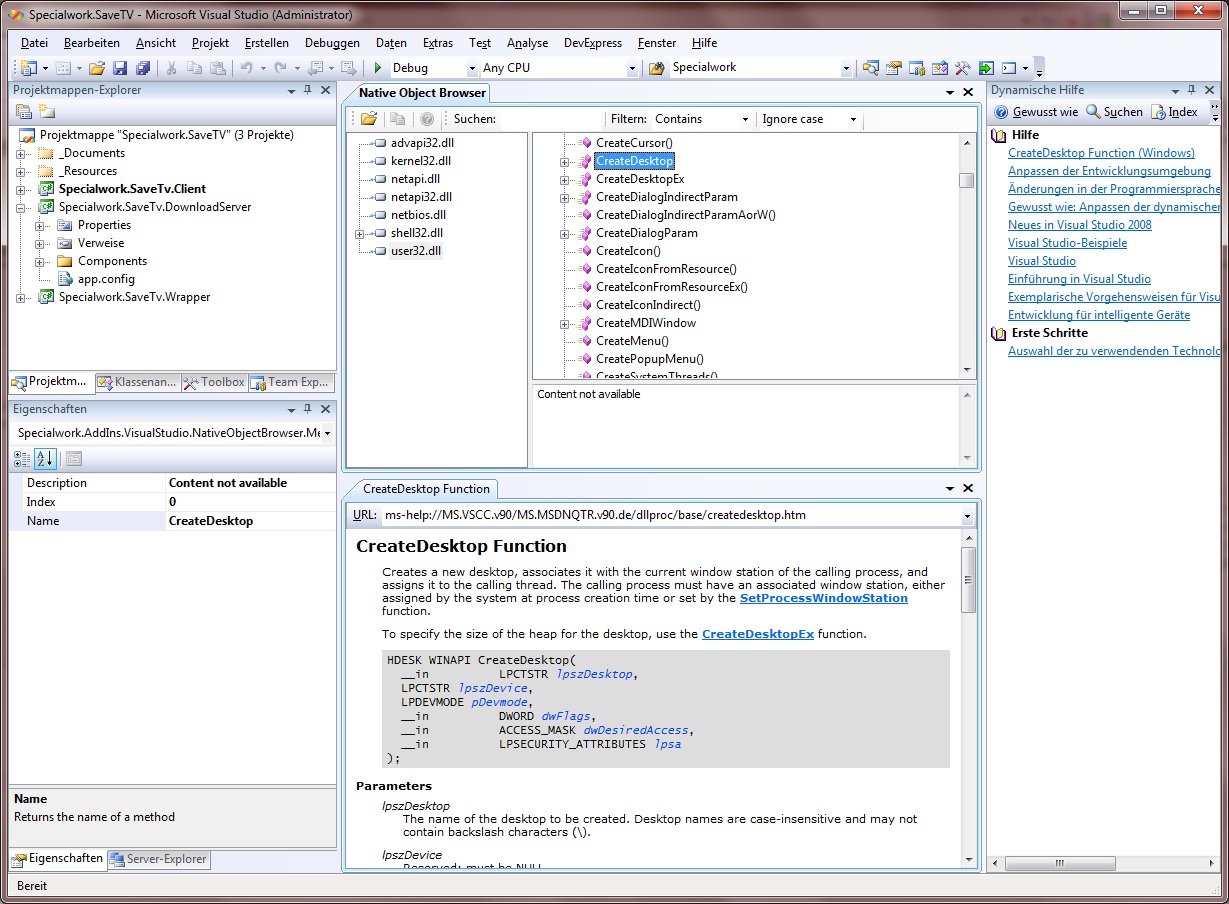Open the Solution Explorer toolbar icon
The width and height of the screenshot is (1229, 904).
tap(871, 68)
